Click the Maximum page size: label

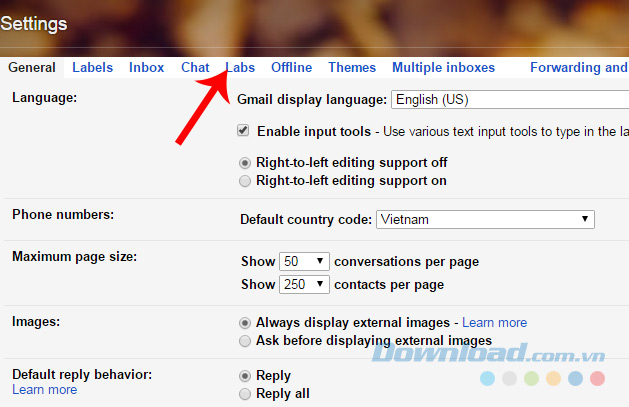(75, 257)
